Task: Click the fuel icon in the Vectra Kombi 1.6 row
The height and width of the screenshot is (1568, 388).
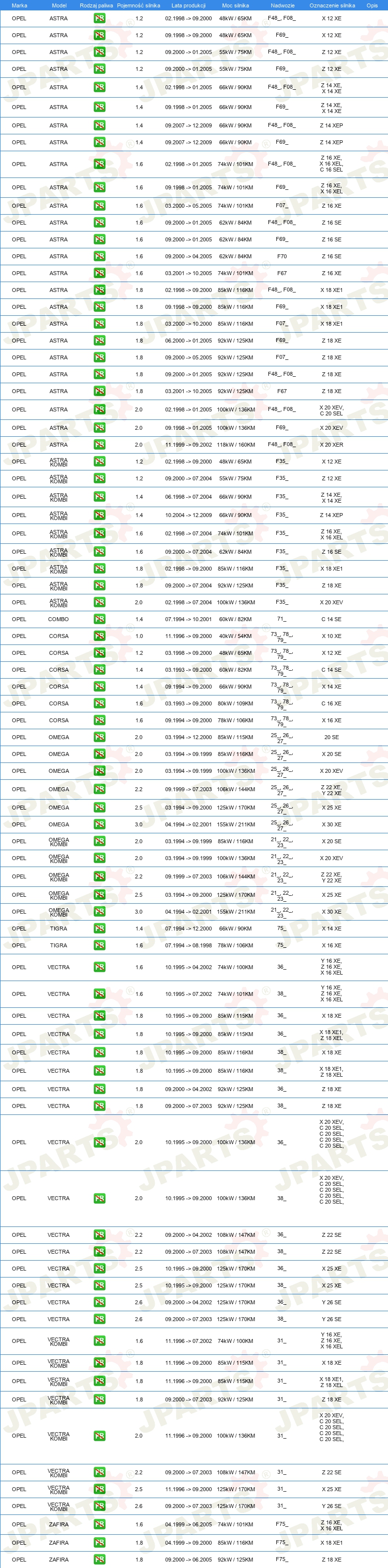Action: pyautogui.click(x=99, y=1340)
